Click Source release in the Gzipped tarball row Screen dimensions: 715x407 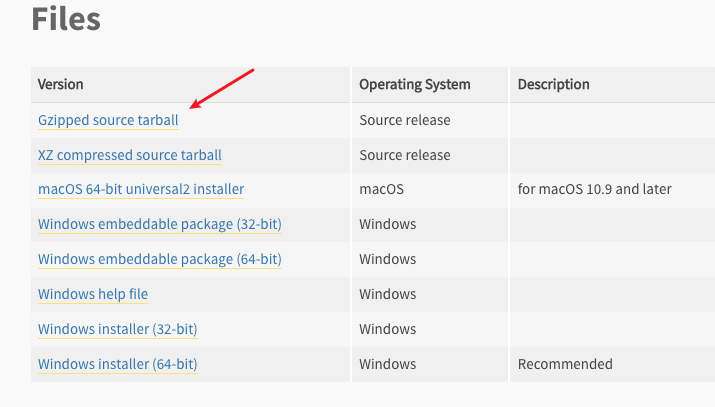tap(404, 120)
